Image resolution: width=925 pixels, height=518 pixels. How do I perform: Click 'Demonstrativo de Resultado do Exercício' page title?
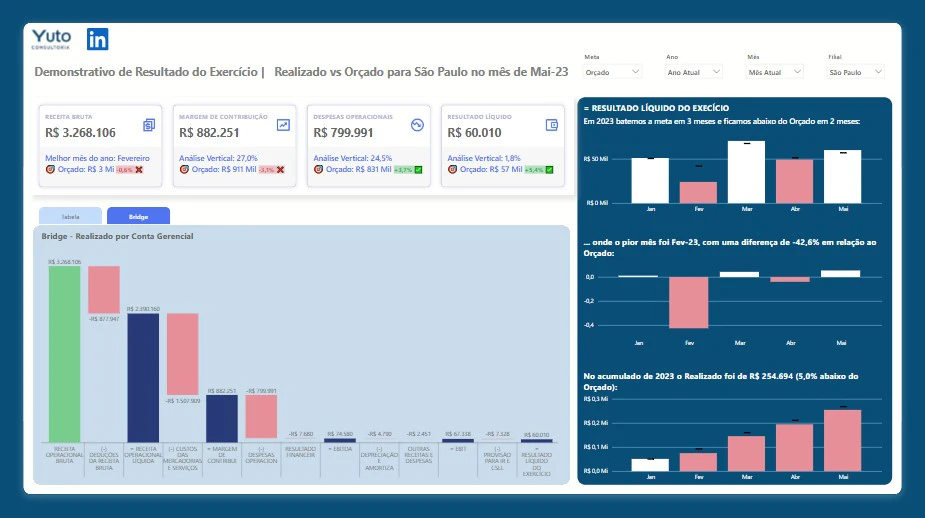tap(146, 72)
